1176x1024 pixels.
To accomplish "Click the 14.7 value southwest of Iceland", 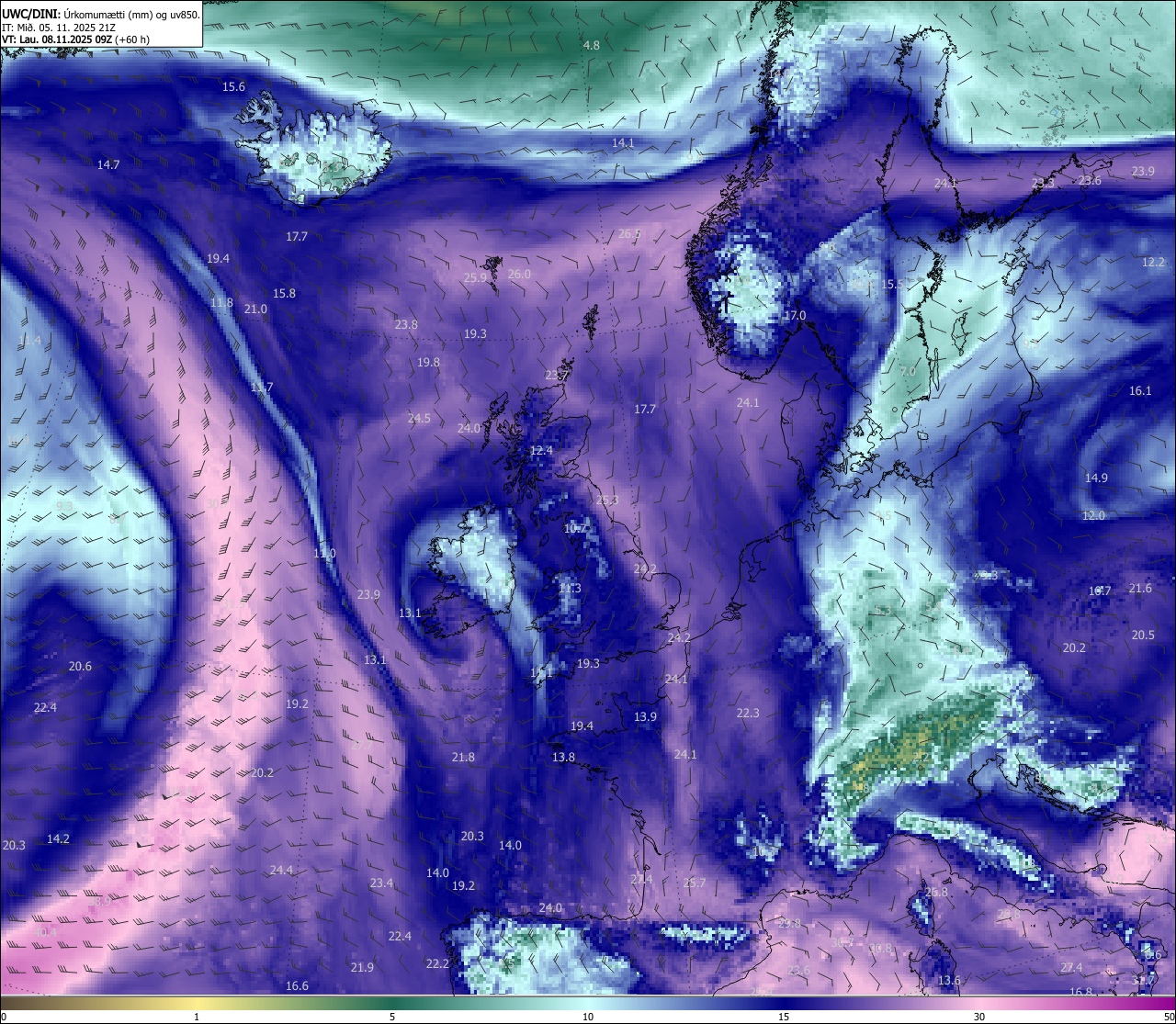I will pos(108,164).
